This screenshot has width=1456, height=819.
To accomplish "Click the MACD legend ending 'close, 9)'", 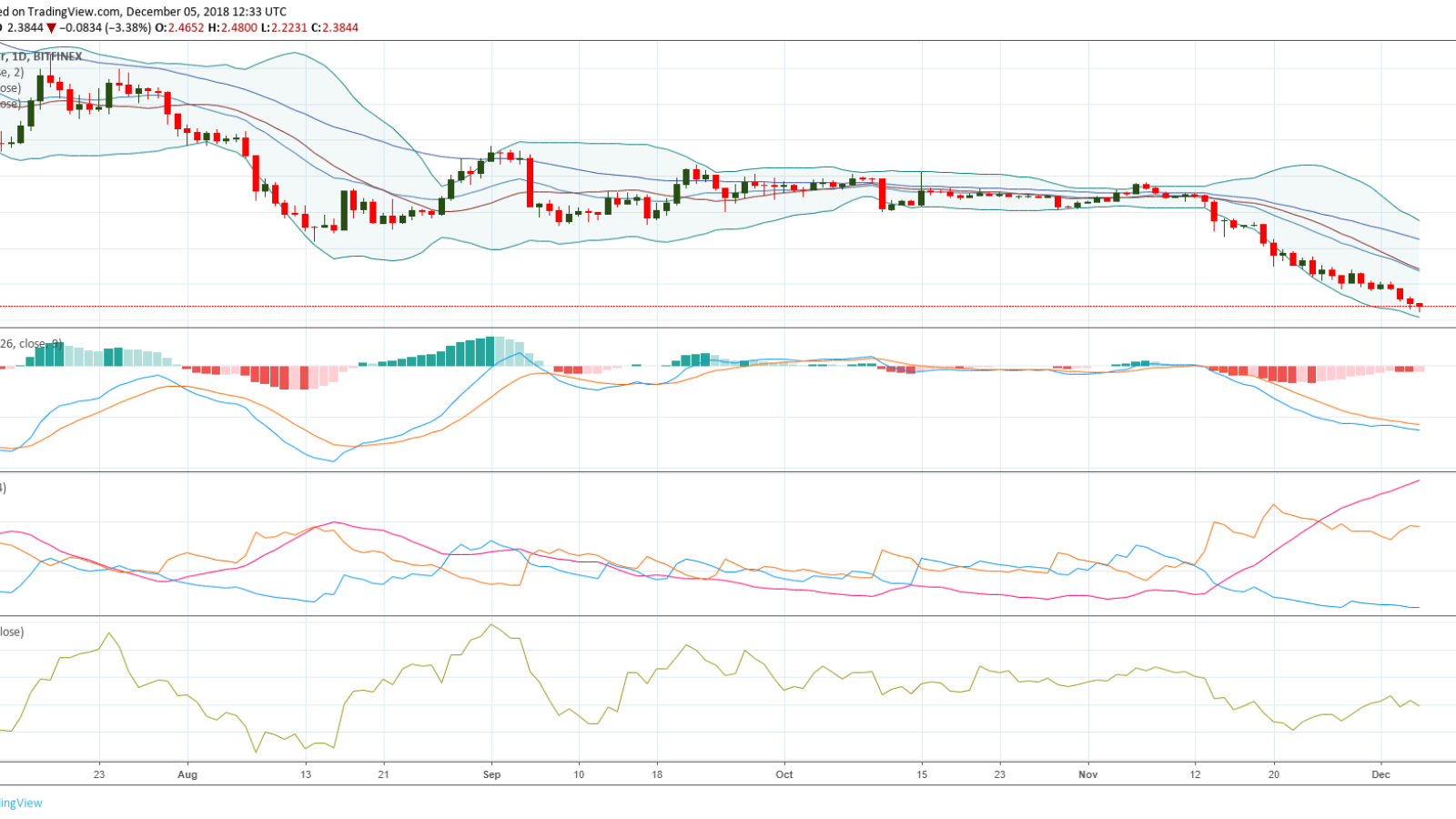I will pyautogui.click(x=31, y=344).
